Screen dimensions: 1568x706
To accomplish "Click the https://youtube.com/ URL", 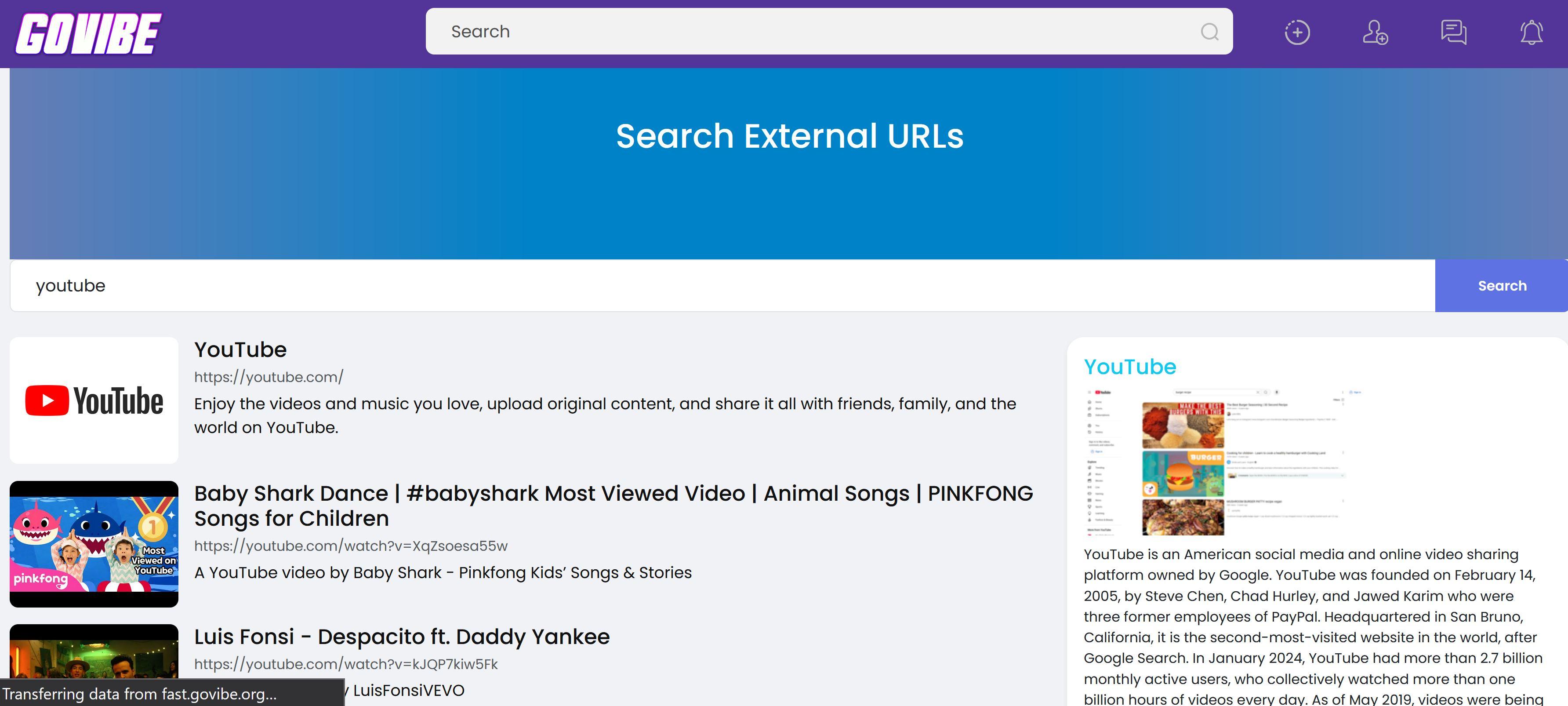I will [x=269, y=377].
